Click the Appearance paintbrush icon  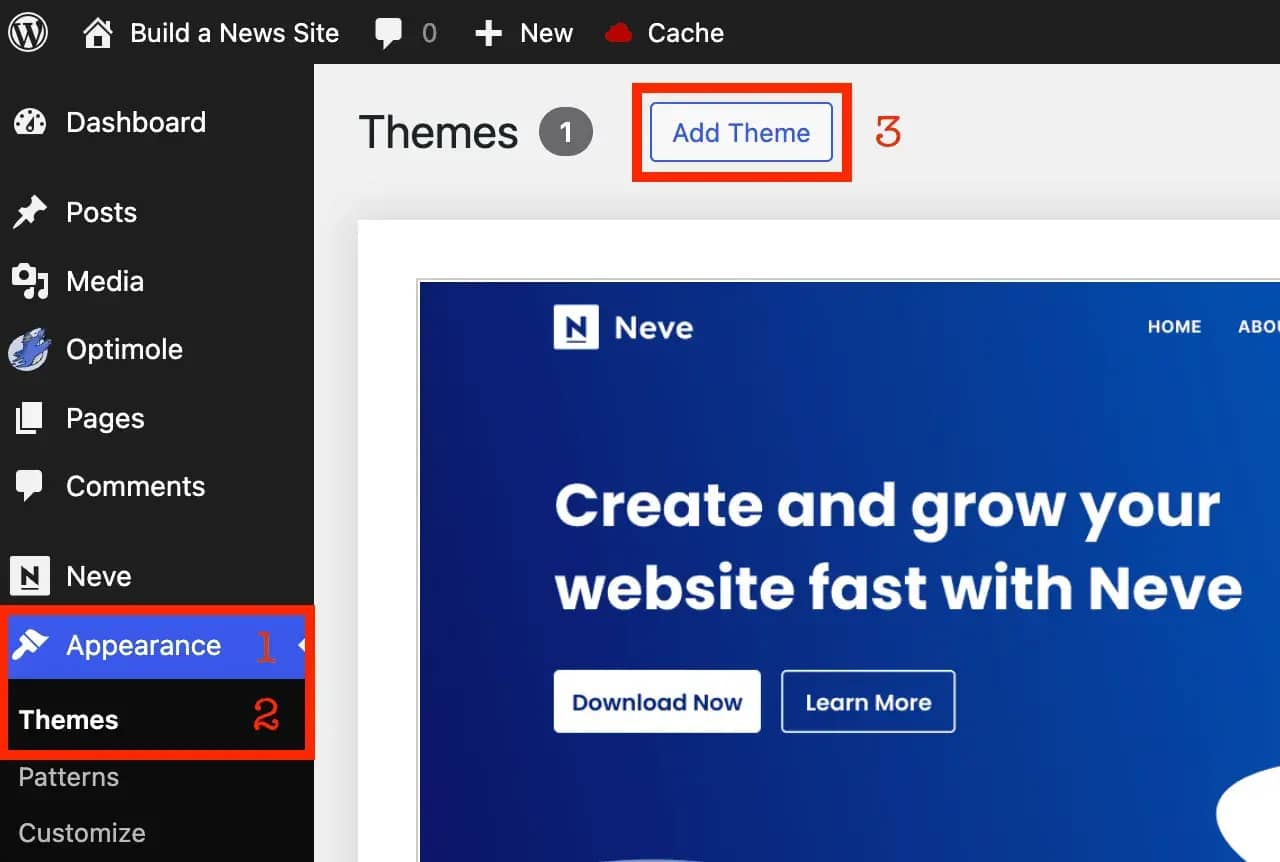(x=30, y=645)
